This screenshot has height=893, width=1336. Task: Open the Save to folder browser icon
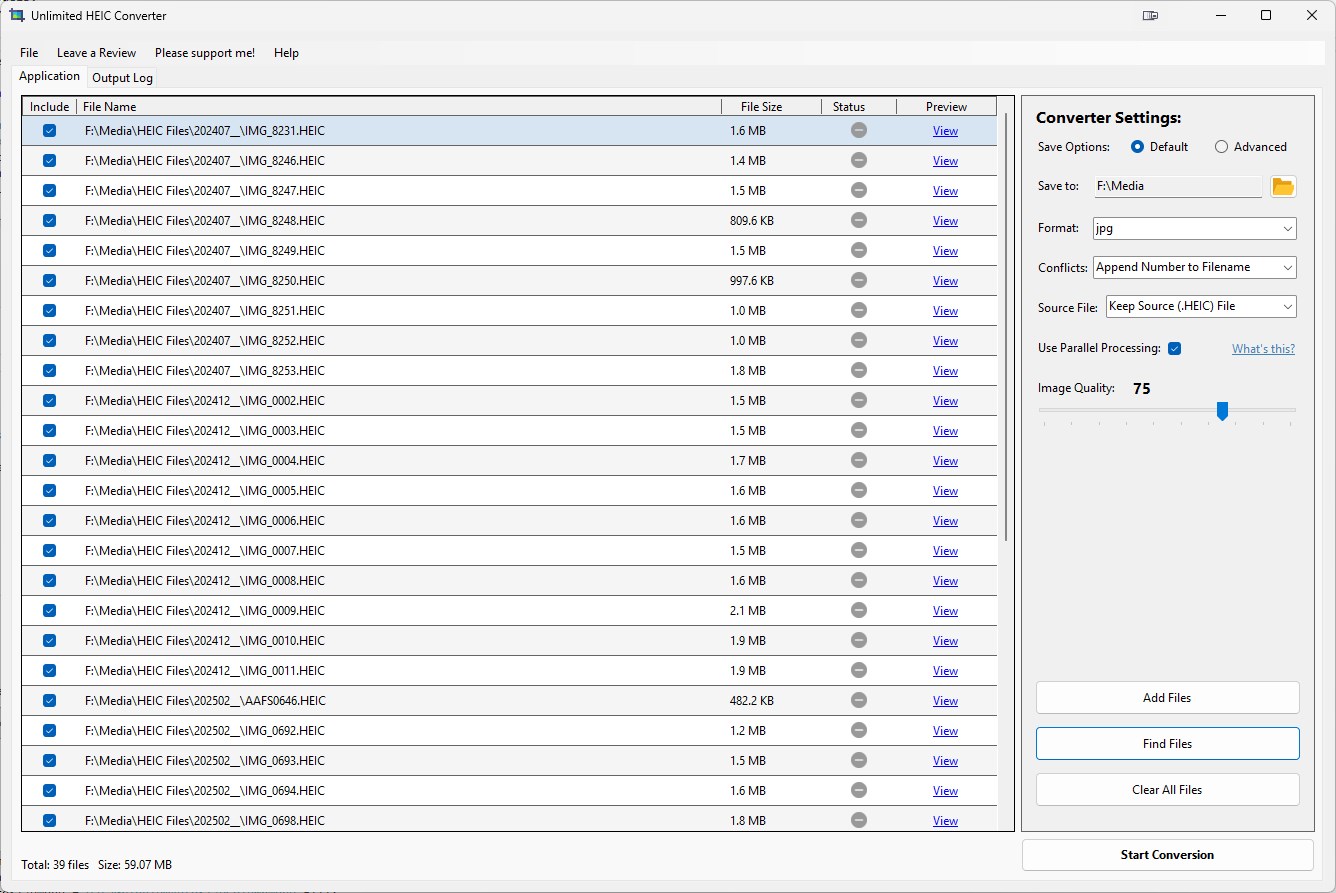point(1283,186)
